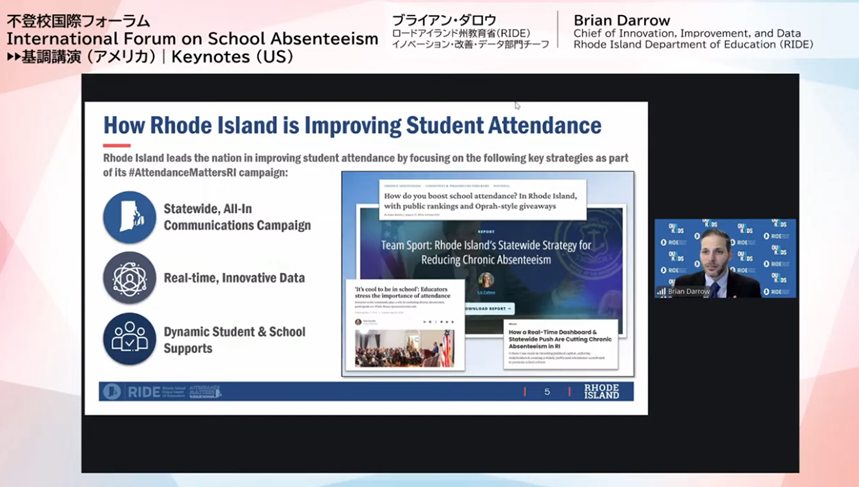Click the slide page number 5
The height and width of the screenshot is (487, 859).
[x=547, y=392]
